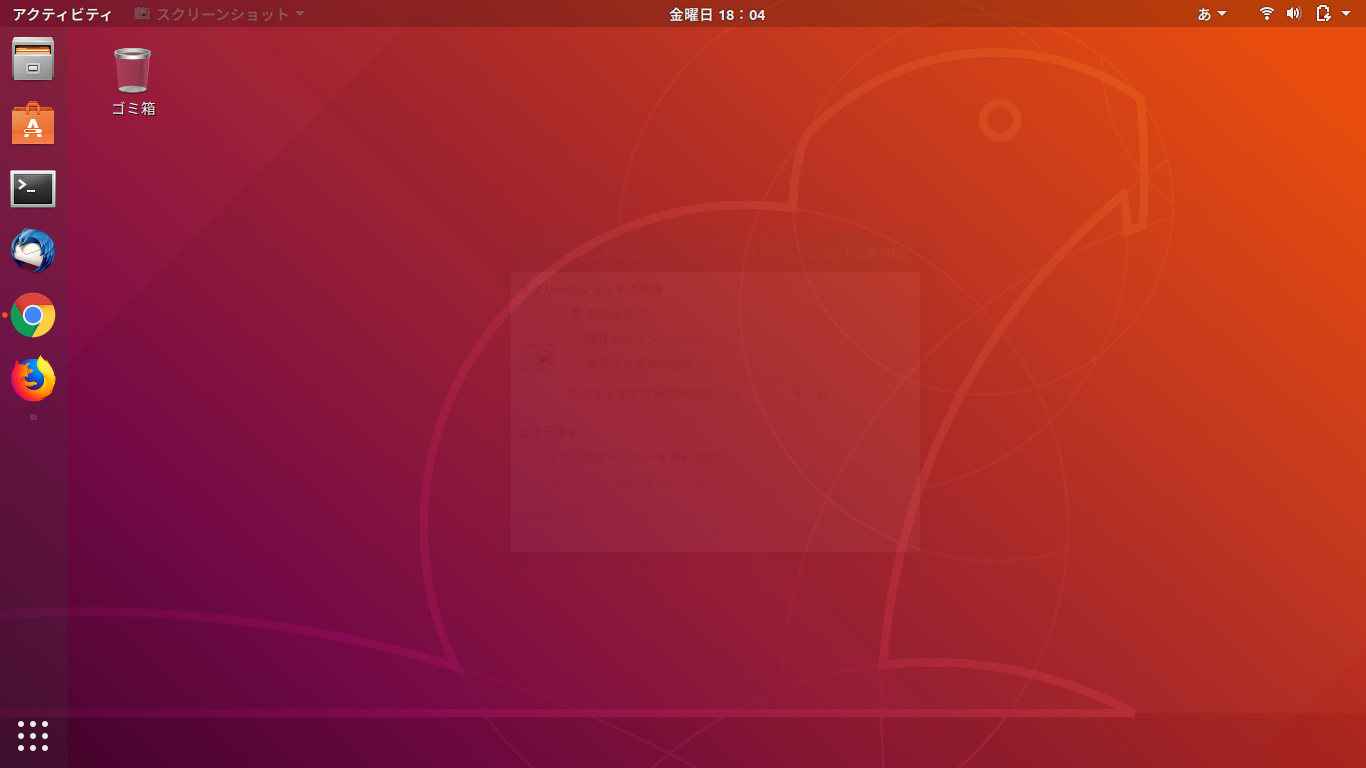The width and height of the screenshot is (1366, 768).
Task: Launch Thunderbird mail from the dock
Action: [x=33, y=251]
